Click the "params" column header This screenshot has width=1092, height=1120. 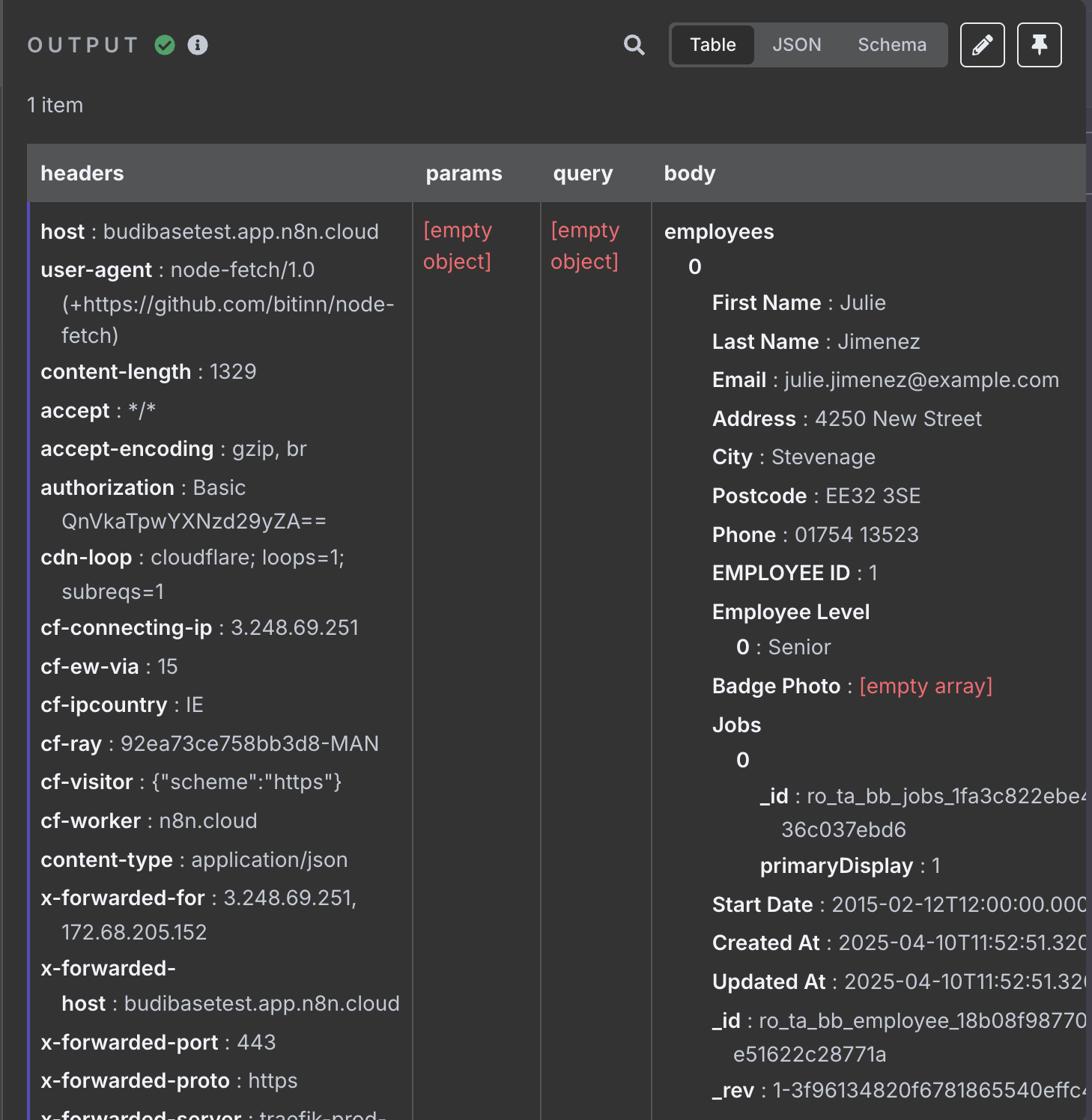tap(464, 174)
